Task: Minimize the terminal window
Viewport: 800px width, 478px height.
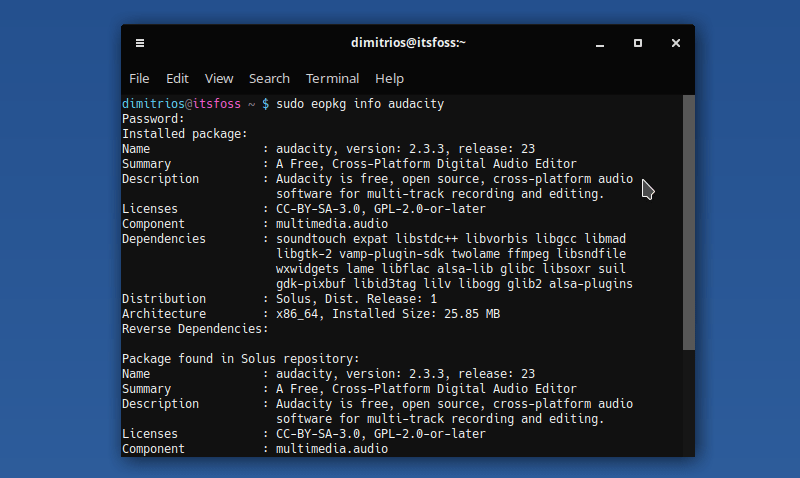Action: point(600,43)
